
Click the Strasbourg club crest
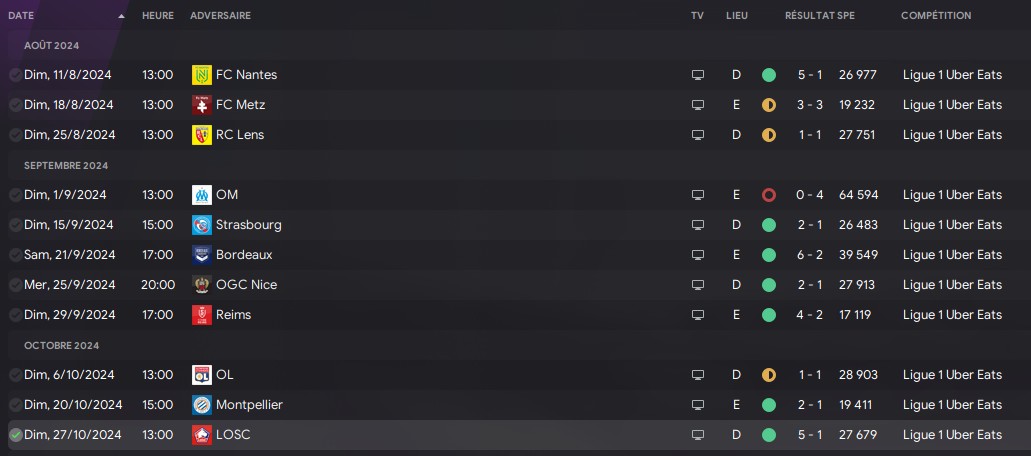click(x=202, y=225)
